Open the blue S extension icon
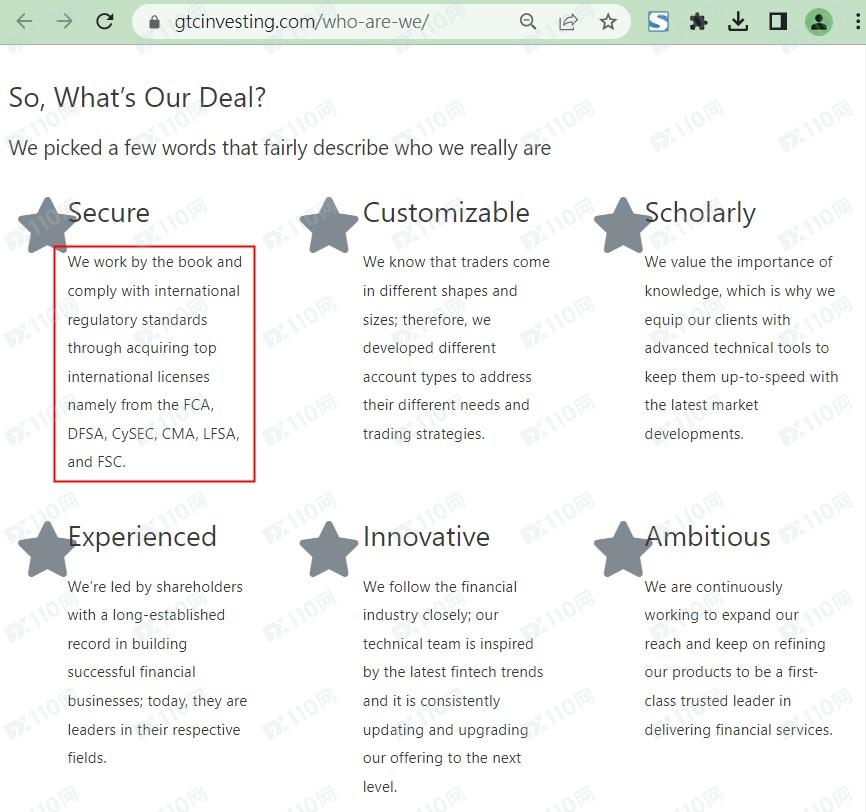 [658, 22]
